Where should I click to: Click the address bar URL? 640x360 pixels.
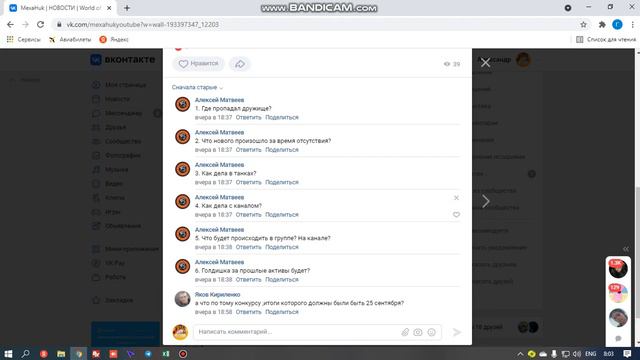pyautogui.click(x=142, y=24)
